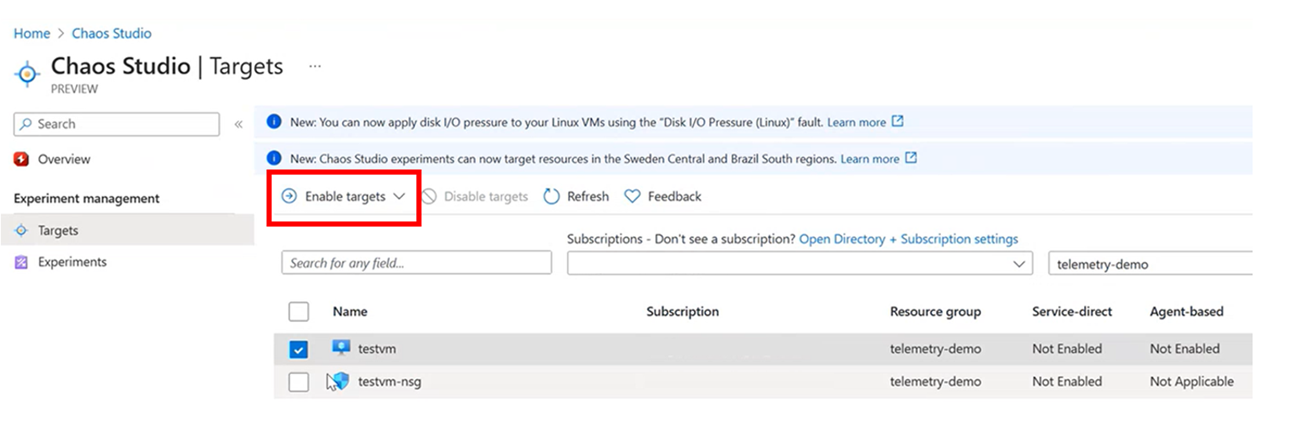Click the testvm virtual machine icon
Viewport: 1296px width, 431px height.
pyautogui.click(x=341, y=349)
